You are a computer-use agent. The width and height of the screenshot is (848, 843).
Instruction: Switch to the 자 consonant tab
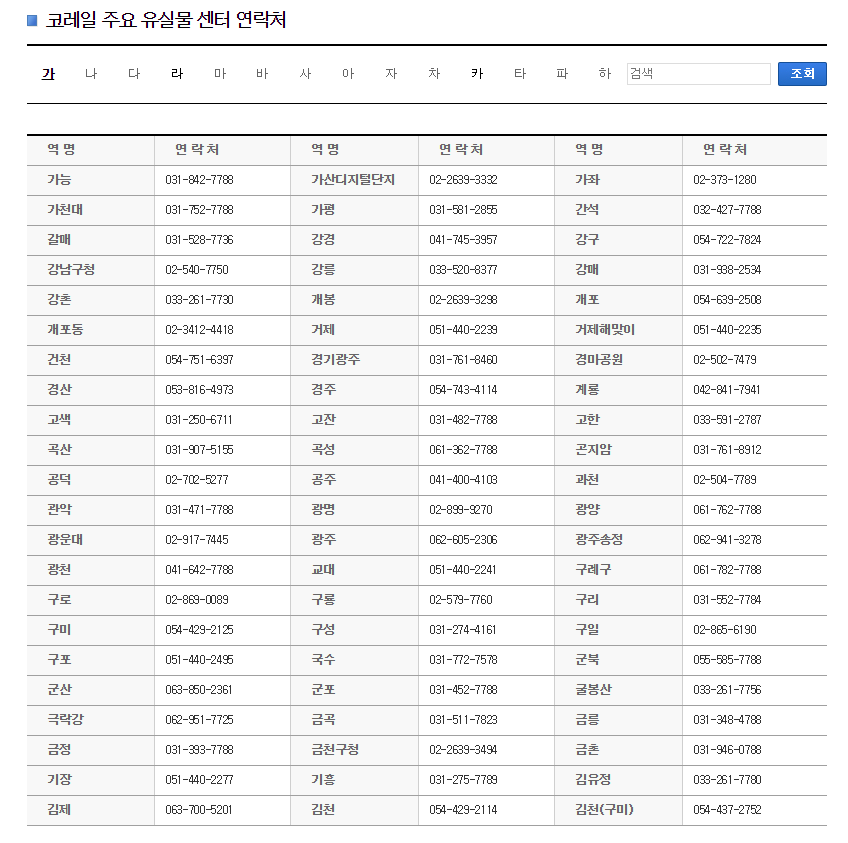click(391, 73)
